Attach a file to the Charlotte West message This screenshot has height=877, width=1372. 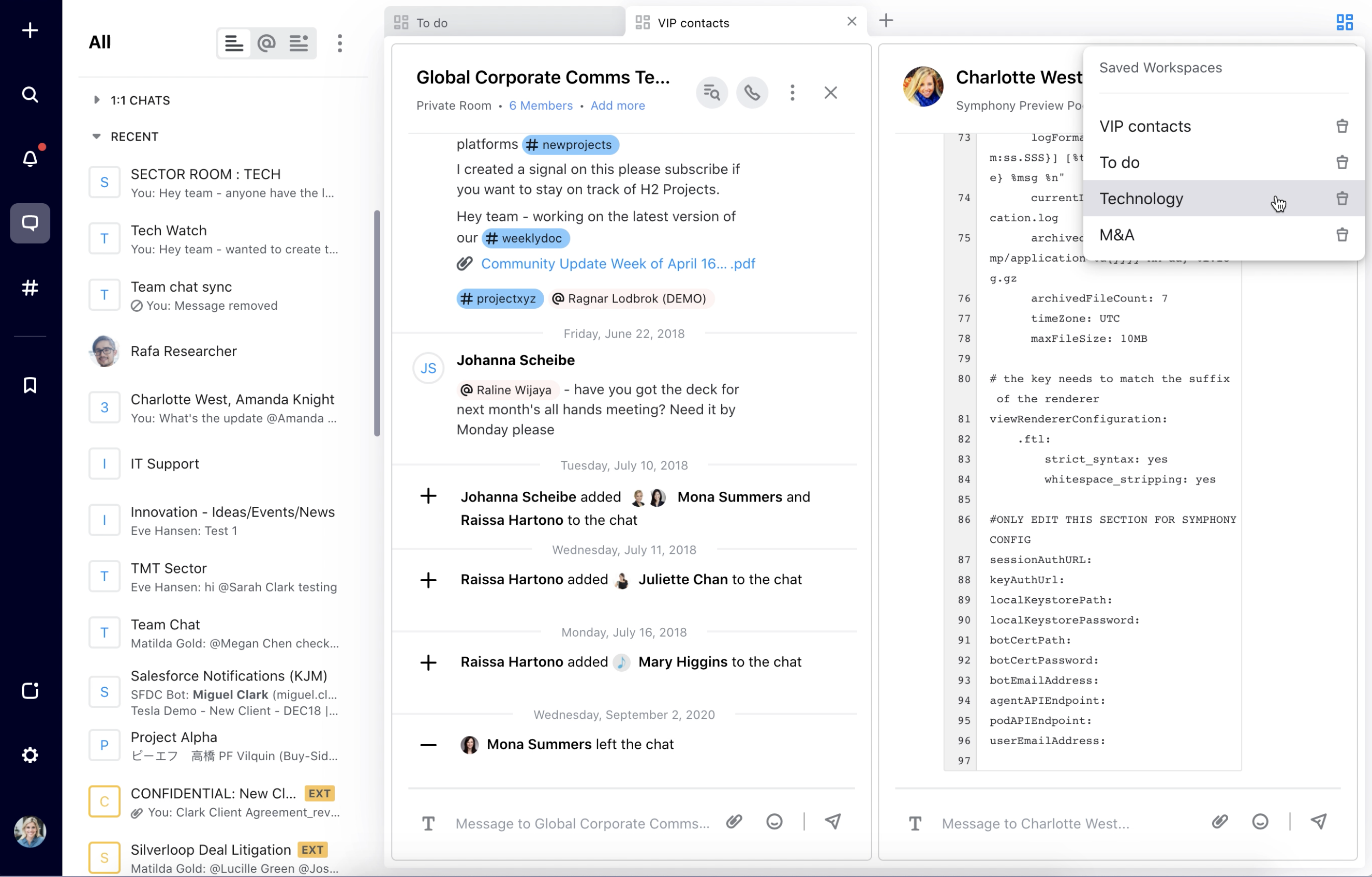pos(1220,822)
